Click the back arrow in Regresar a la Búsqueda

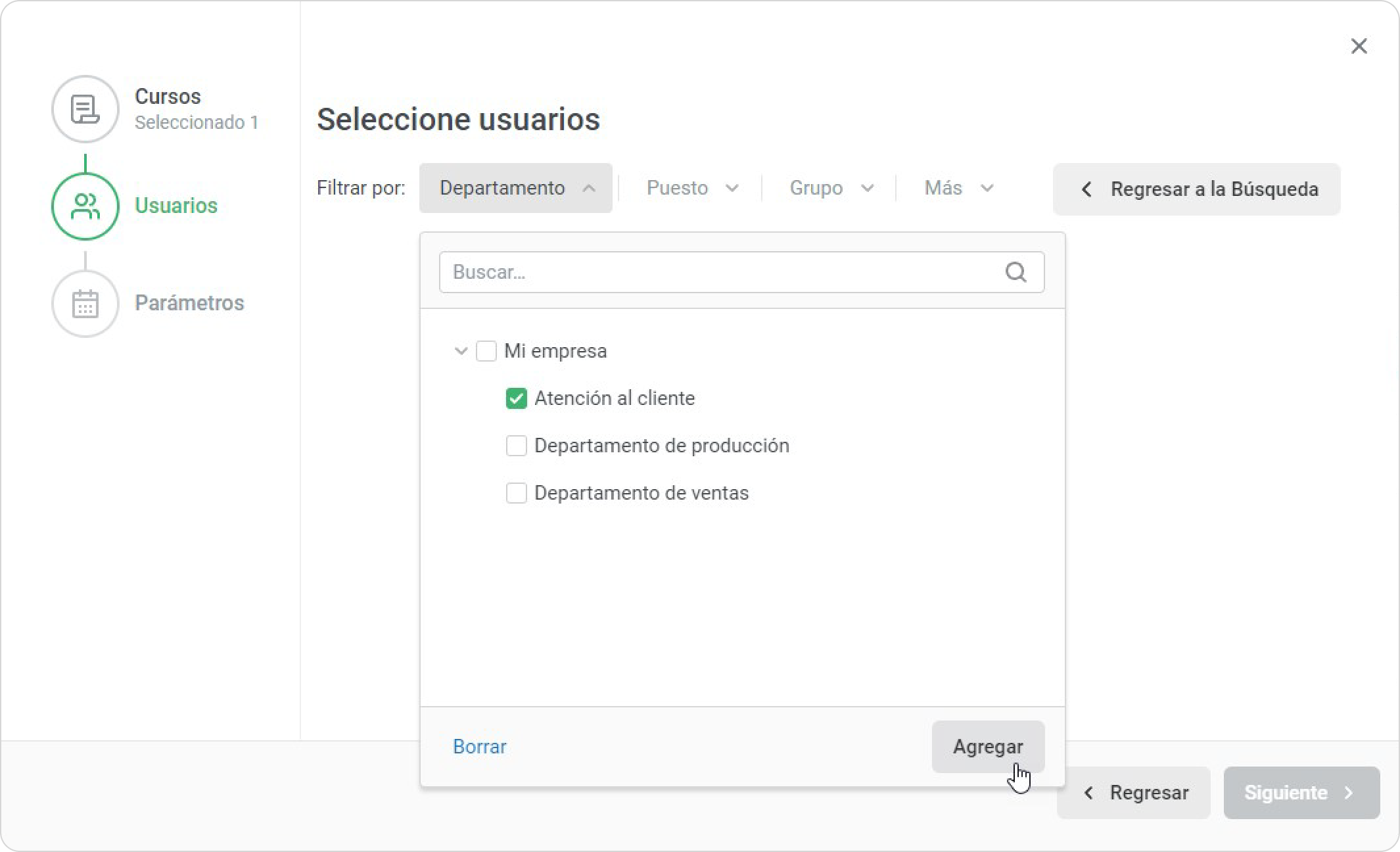1087,189
